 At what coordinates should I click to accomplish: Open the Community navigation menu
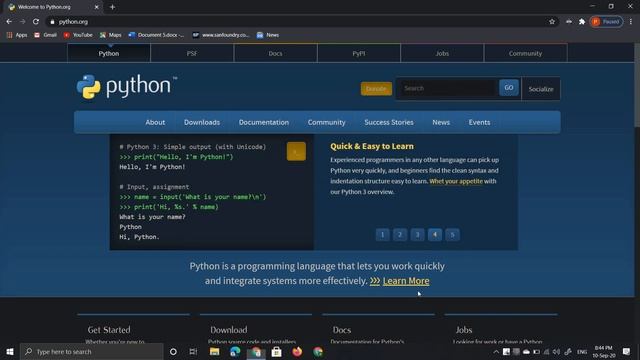(x=327, y=122)
